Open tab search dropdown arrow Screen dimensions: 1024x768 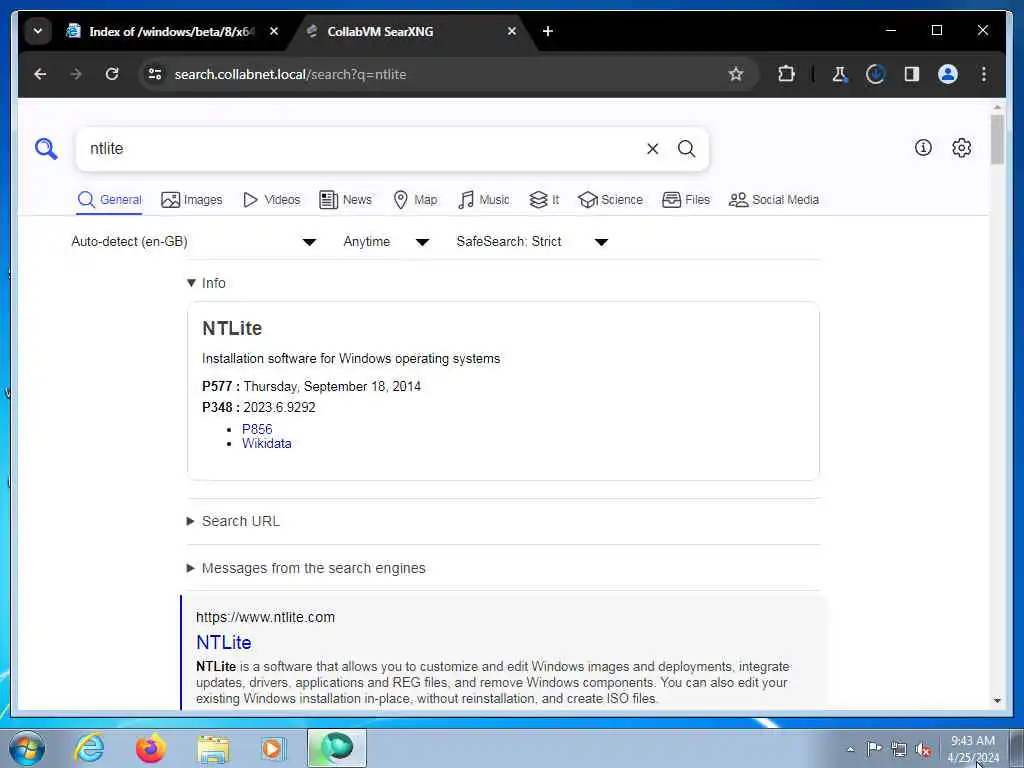point(38,31)
